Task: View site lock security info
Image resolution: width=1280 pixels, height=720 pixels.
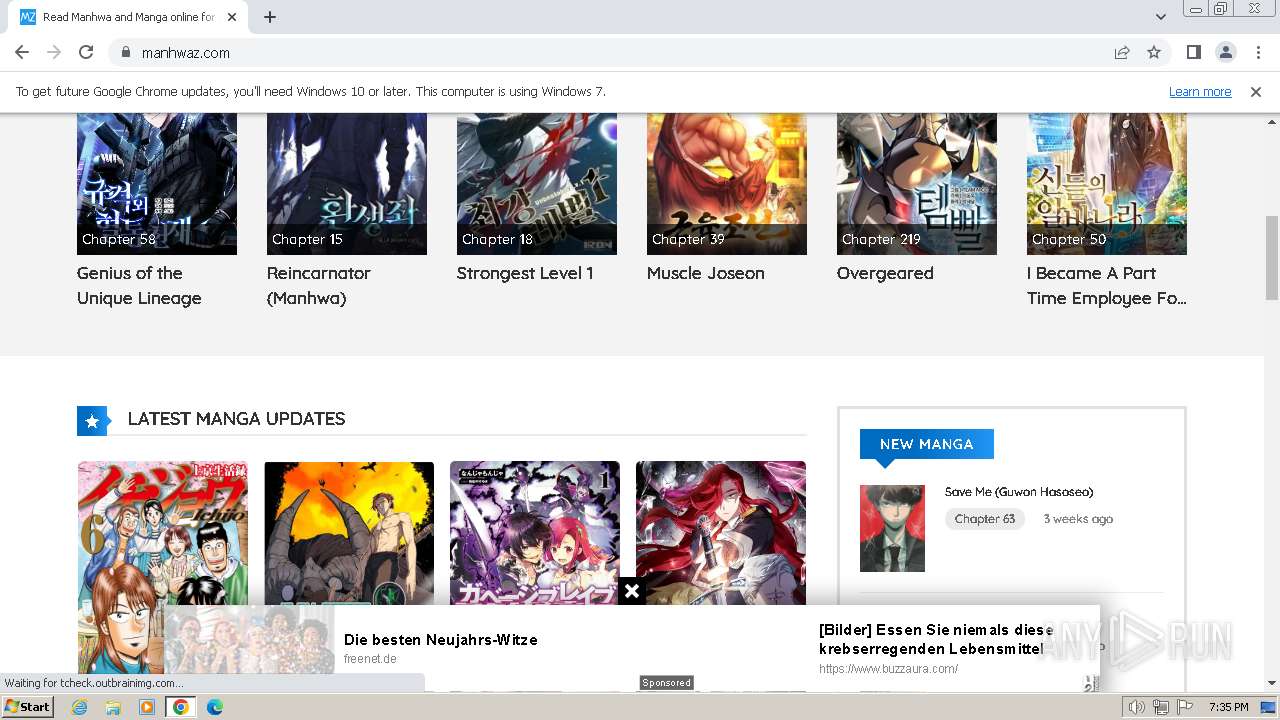Action: tap(125, 52)
